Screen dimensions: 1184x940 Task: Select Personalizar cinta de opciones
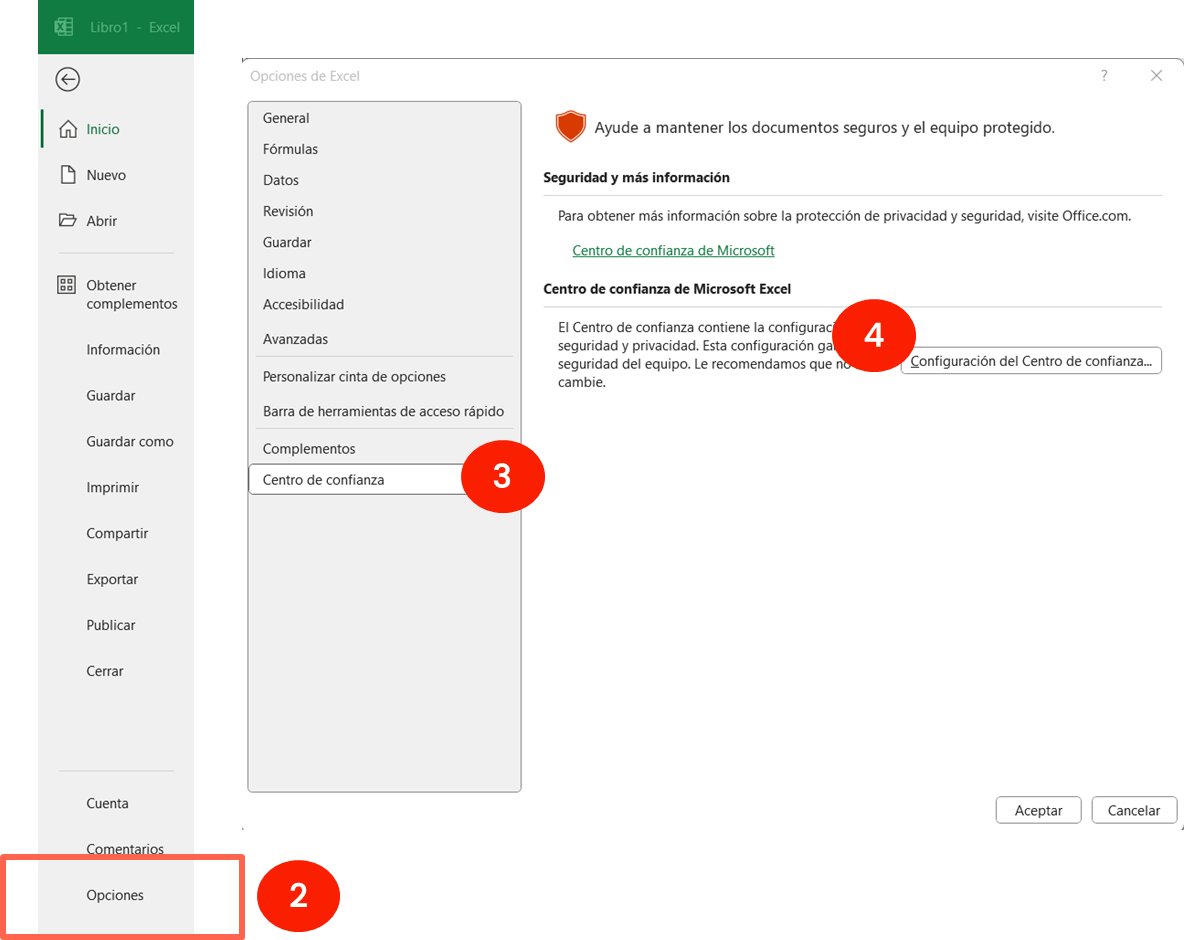(x=384, y=377)
